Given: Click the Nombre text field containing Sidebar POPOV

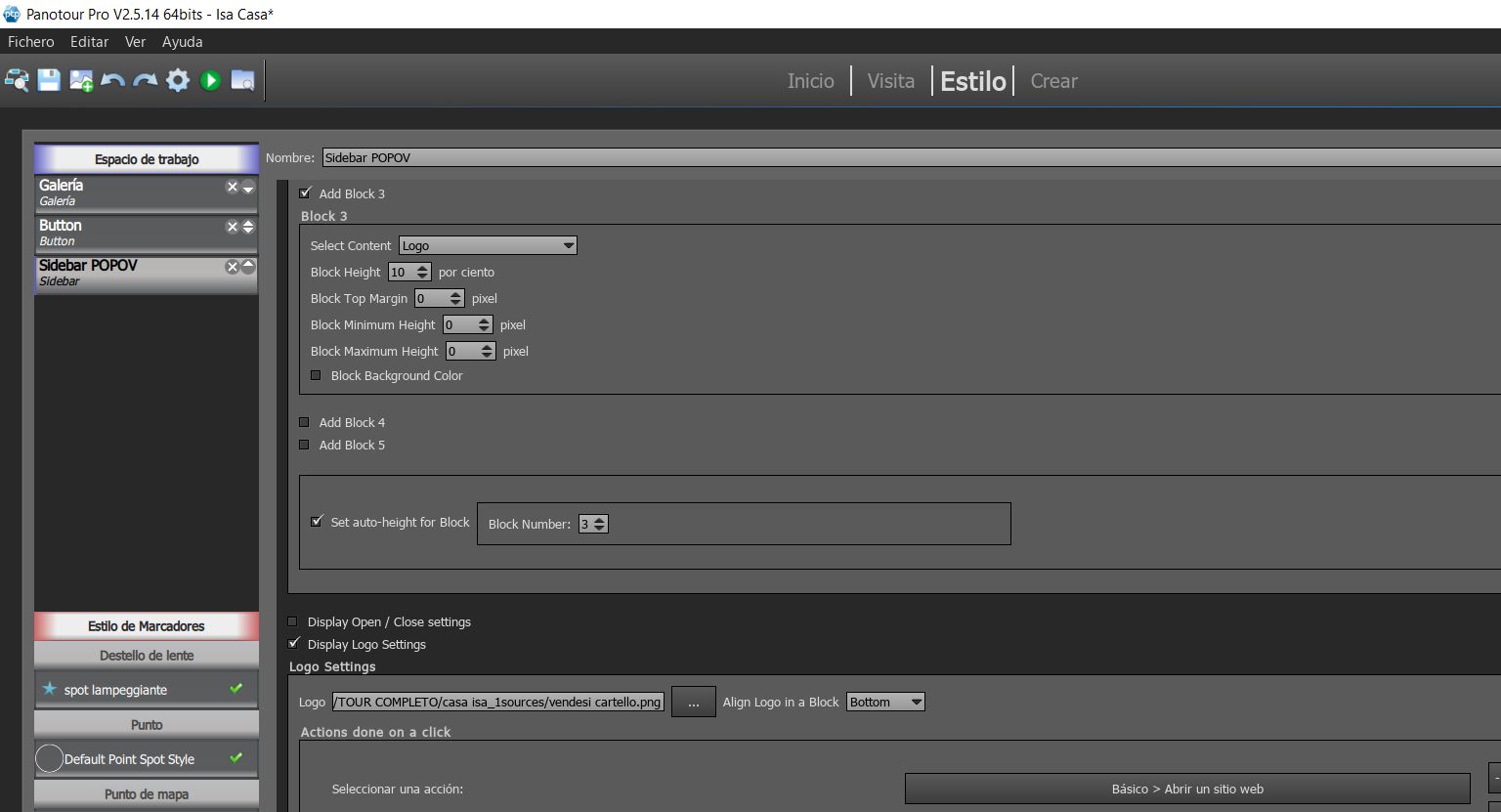Looking at the screenshot, I should 909,157.
